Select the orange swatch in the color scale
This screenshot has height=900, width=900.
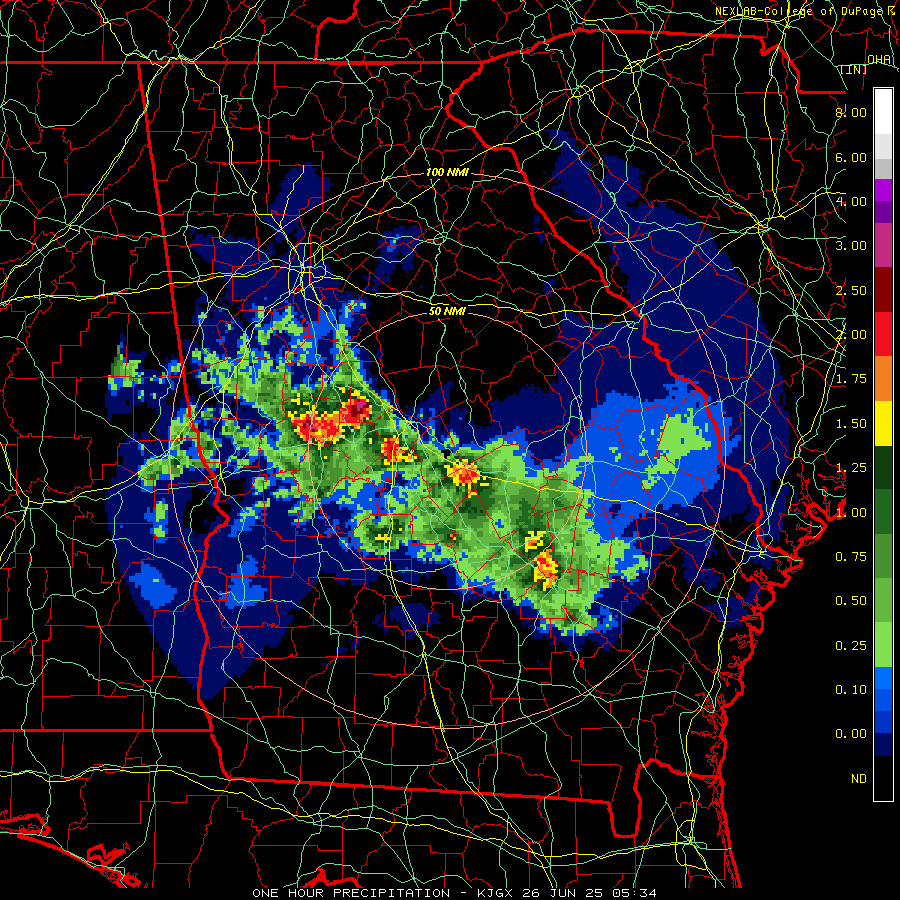[883, 379]
